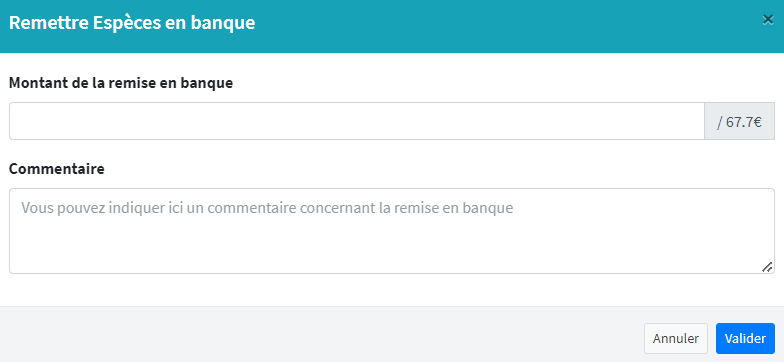Dismiss the modal using the X icon
The image size is (784, 362).
(x=768, y=20)
